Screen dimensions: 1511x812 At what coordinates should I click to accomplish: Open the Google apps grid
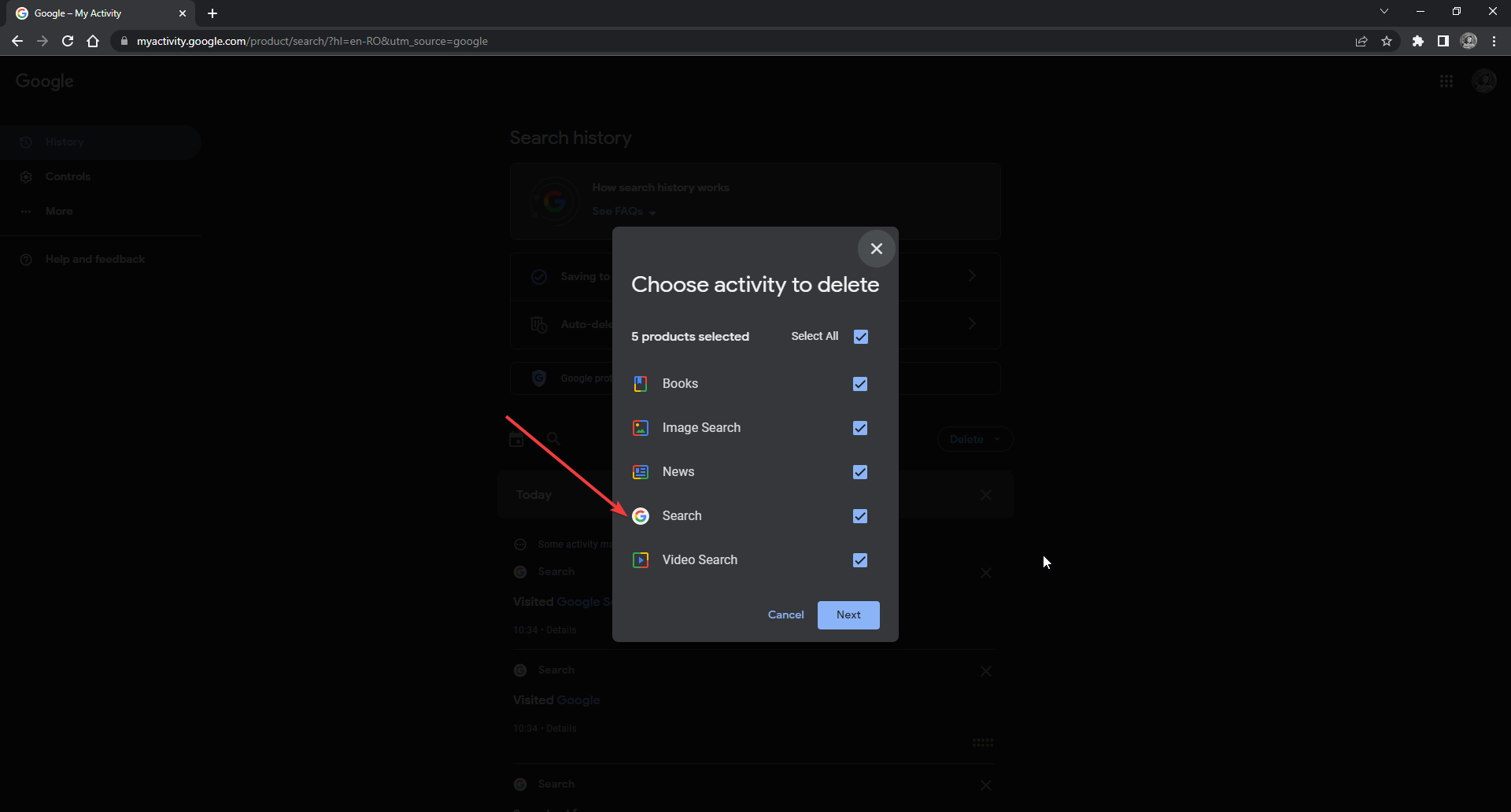point(1446,81)
